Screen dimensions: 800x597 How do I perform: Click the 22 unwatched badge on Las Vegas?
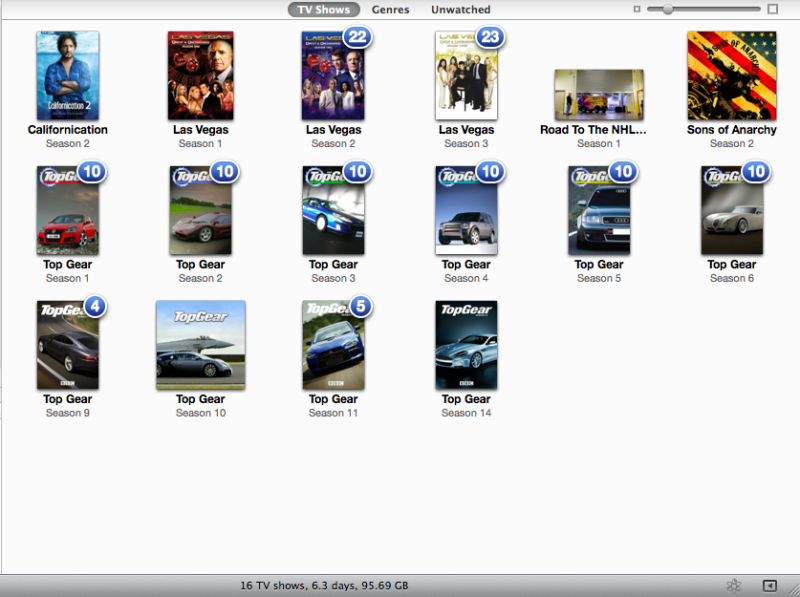coord(358,37)
